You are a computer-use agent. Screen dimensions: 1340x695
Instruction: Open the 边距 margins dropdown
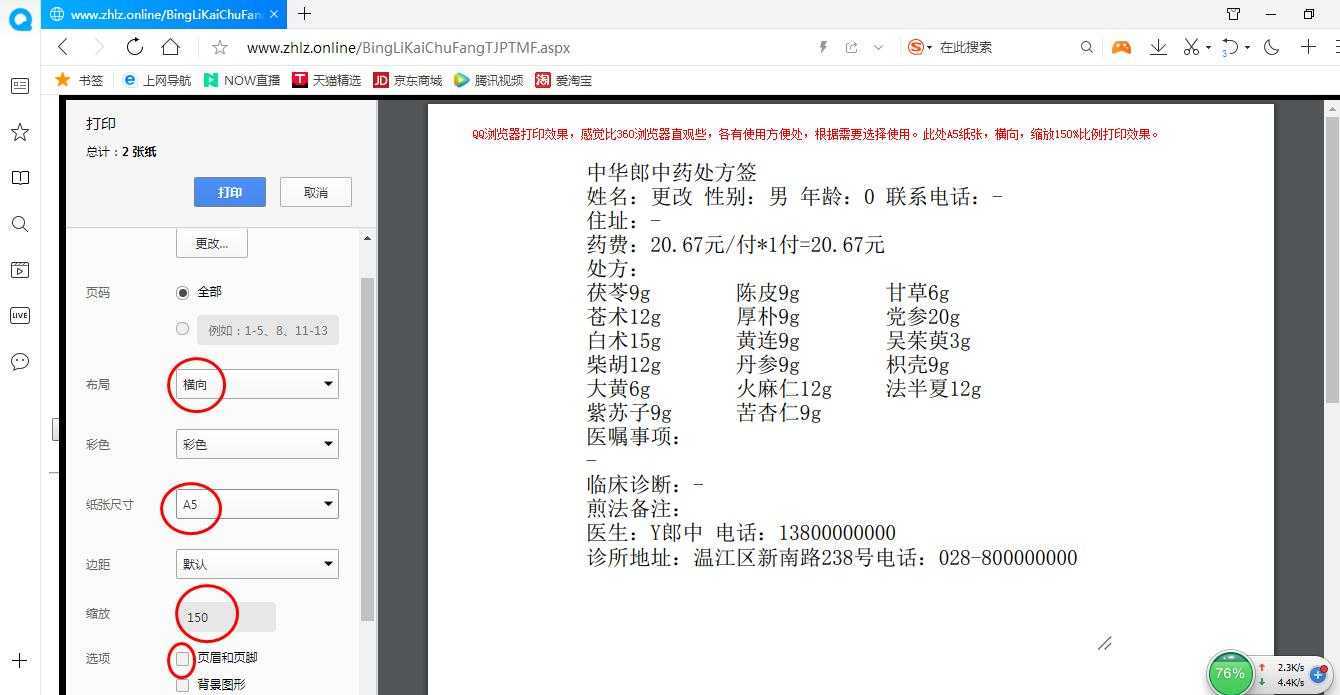pos(256,564)
